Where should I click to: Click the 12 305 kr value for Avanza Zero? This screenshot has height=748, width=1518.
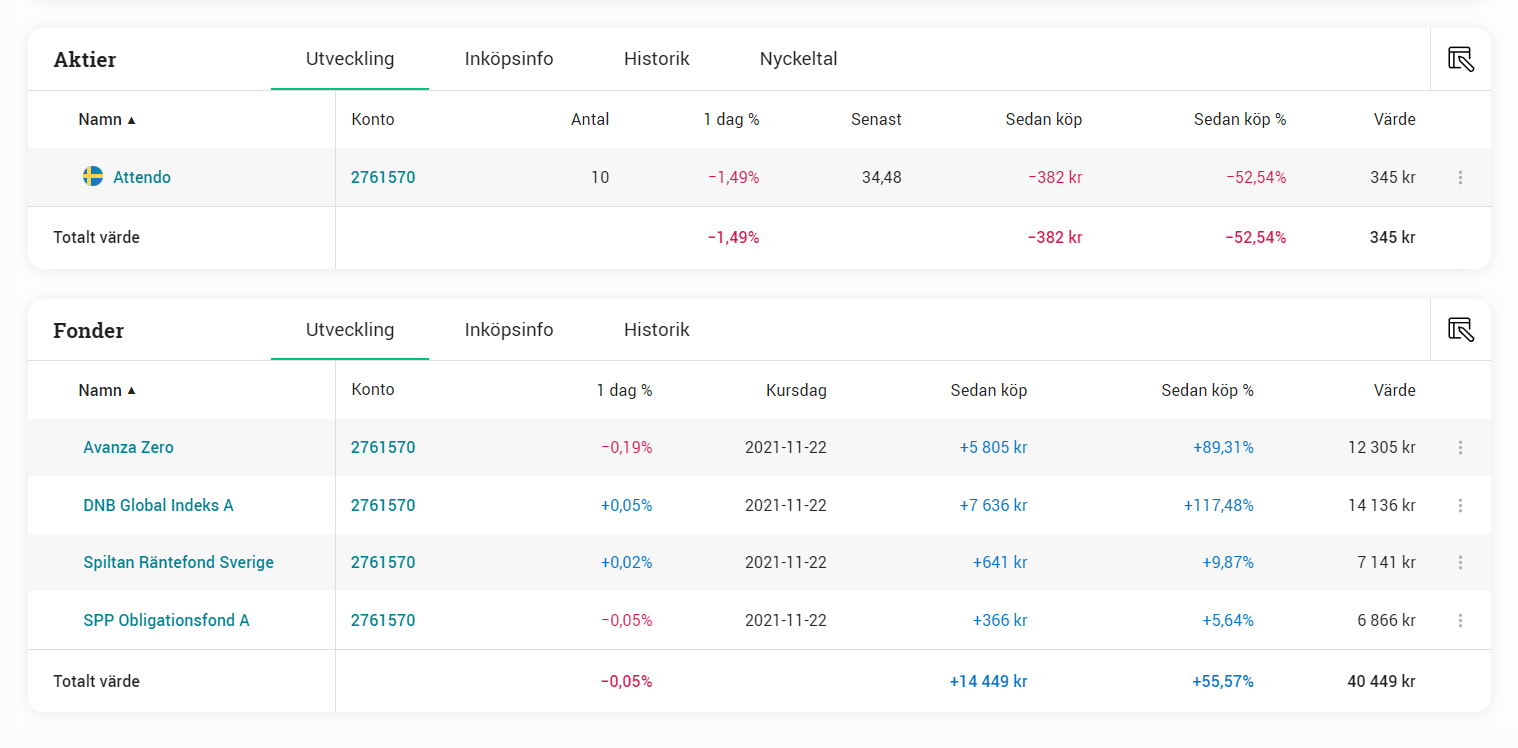[1382, 448]
